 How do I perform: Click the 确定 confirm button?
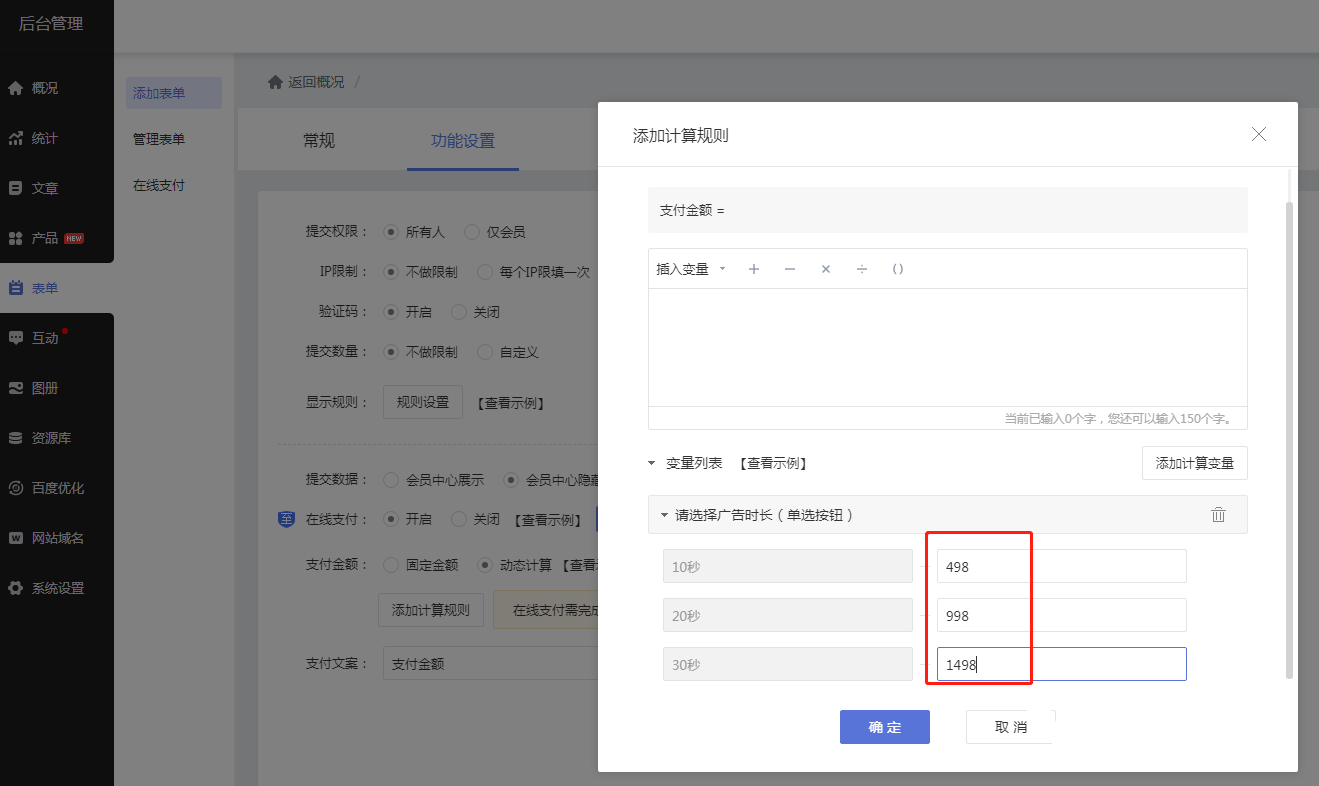[x=884, y=727]
